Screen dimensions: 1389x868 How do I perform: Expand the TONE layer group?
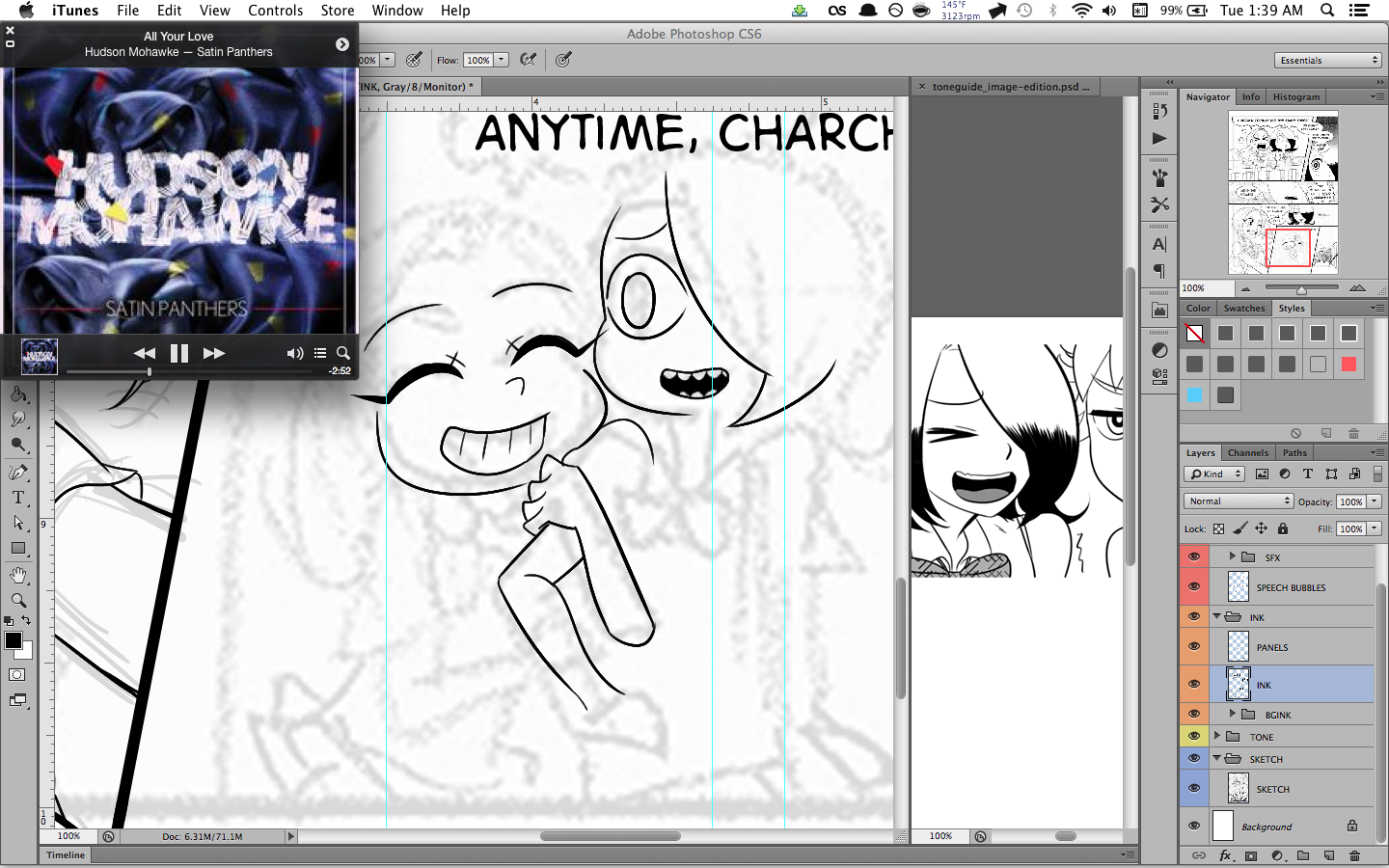pos(1217,736)
